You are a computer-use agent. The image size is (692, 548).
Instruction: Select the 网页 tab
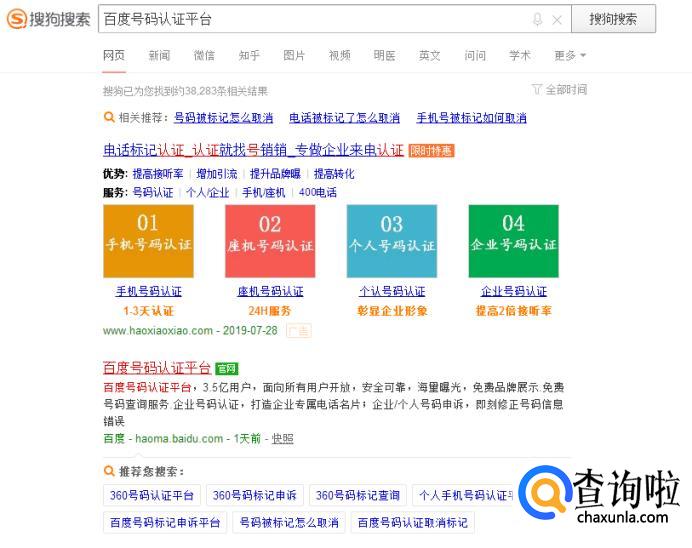point(114,56)
